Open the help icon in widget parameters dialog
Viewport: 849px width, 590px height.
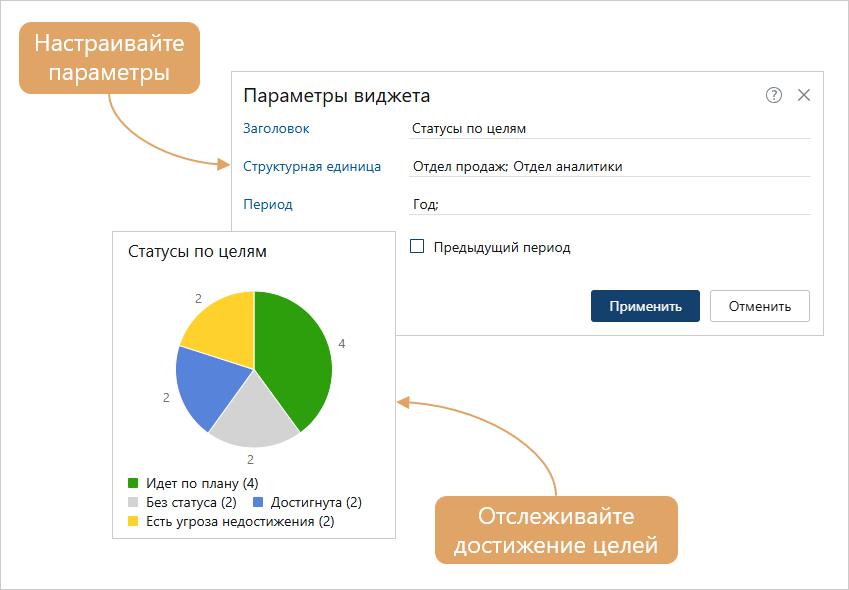[773, 94]
